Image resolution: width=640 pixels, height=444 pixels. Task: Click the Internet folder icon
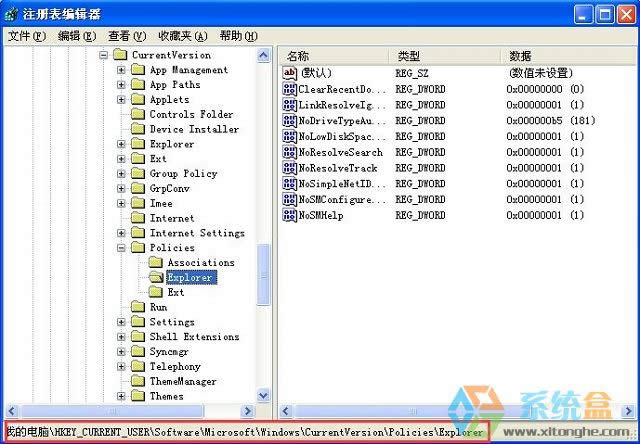[138, 218]
